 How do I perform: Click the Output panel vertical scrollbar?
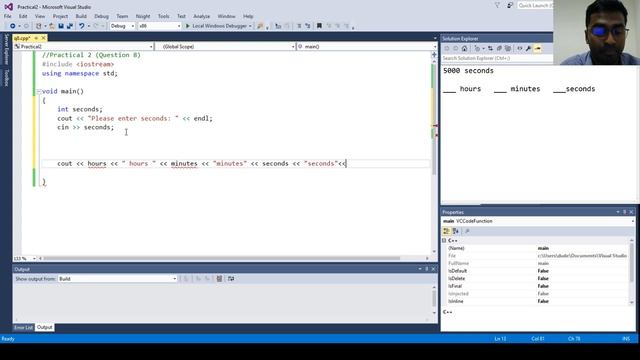[x=434, y=298]
